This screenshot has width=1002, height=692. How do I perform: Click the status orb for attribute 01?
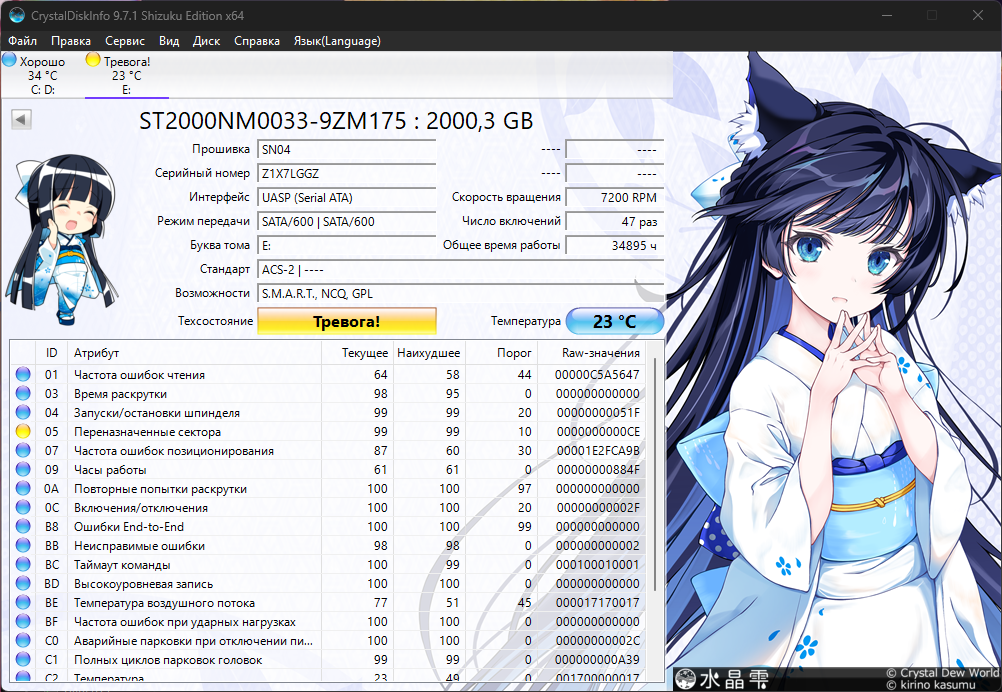[x=23, y=374]
